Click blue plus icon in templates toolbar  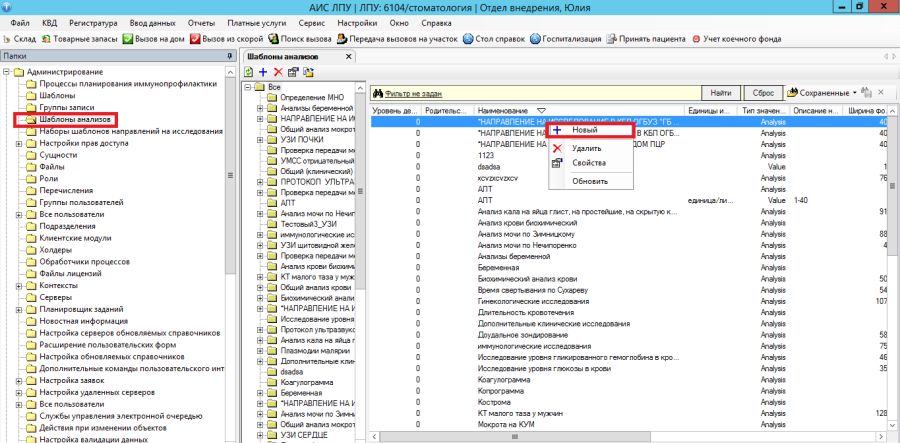click(263, 72)
